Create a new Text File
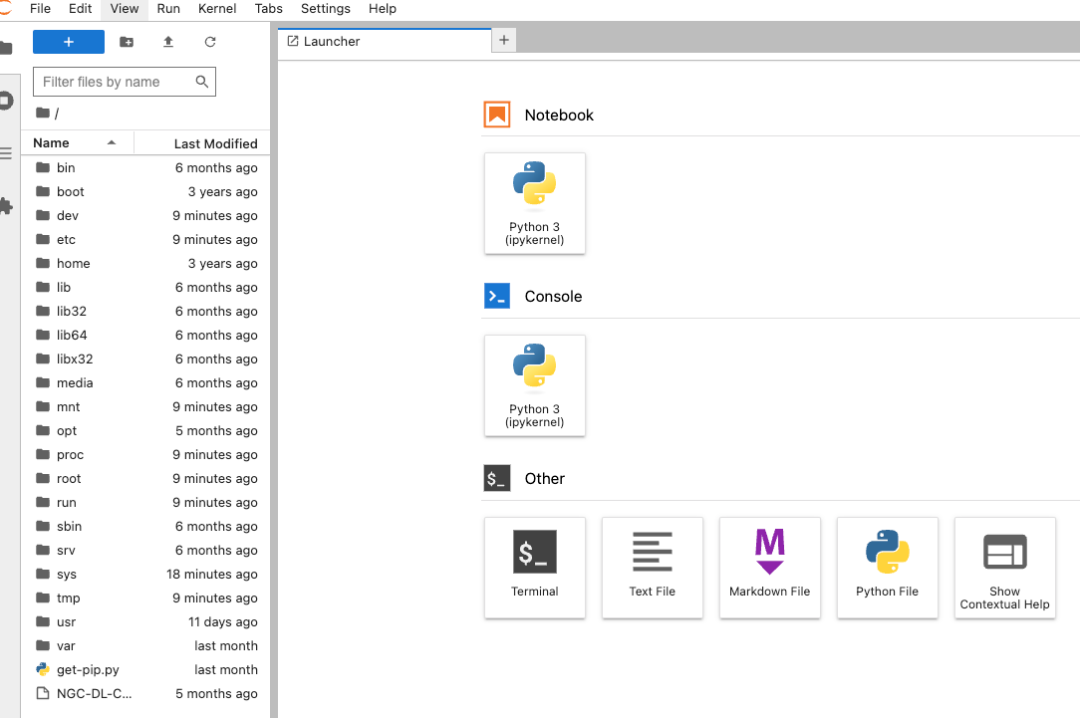Image resolution: width=1080 pixels, height=718 pixels. tap(652, 568)
